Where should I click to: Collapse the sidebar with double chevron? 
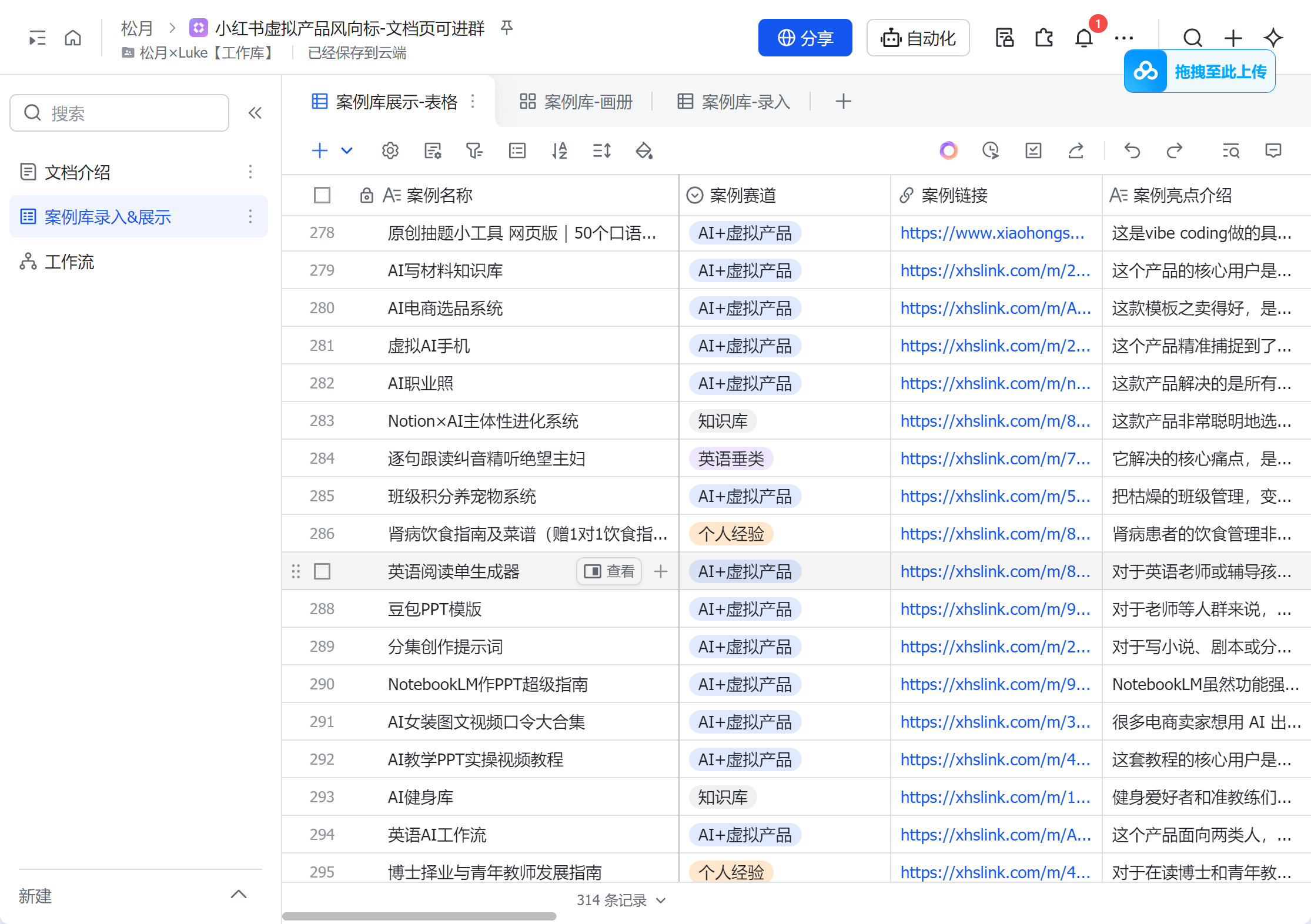pyautogui.click(x=255, y=113)
